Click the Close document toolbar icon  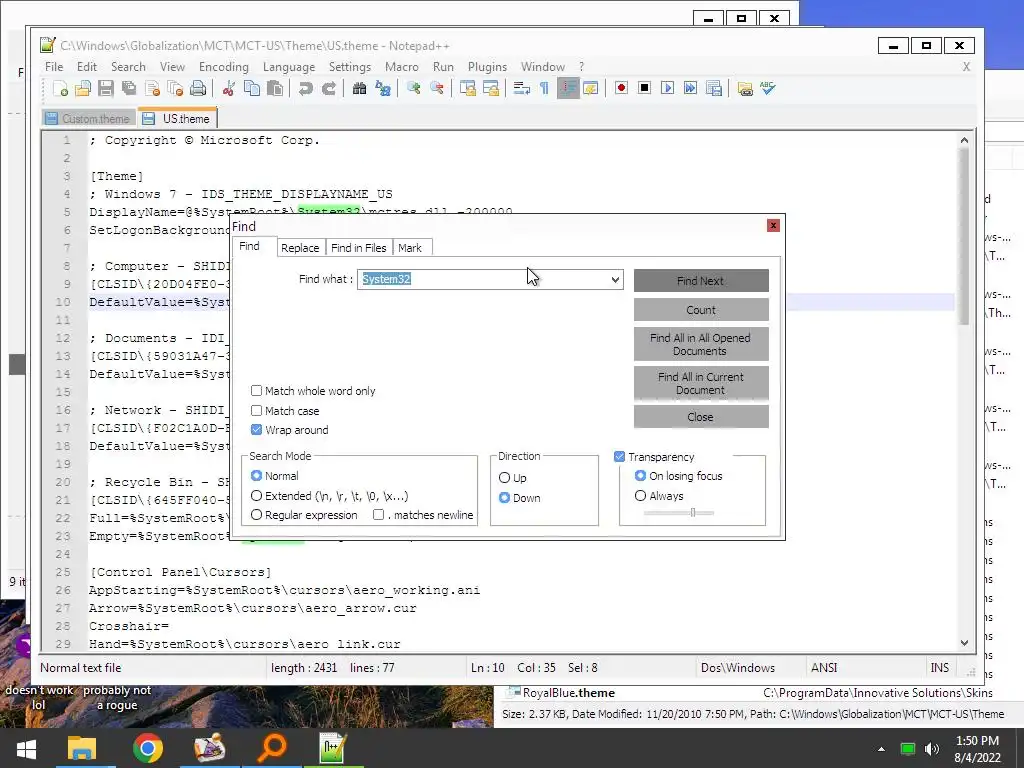(152, 88)
